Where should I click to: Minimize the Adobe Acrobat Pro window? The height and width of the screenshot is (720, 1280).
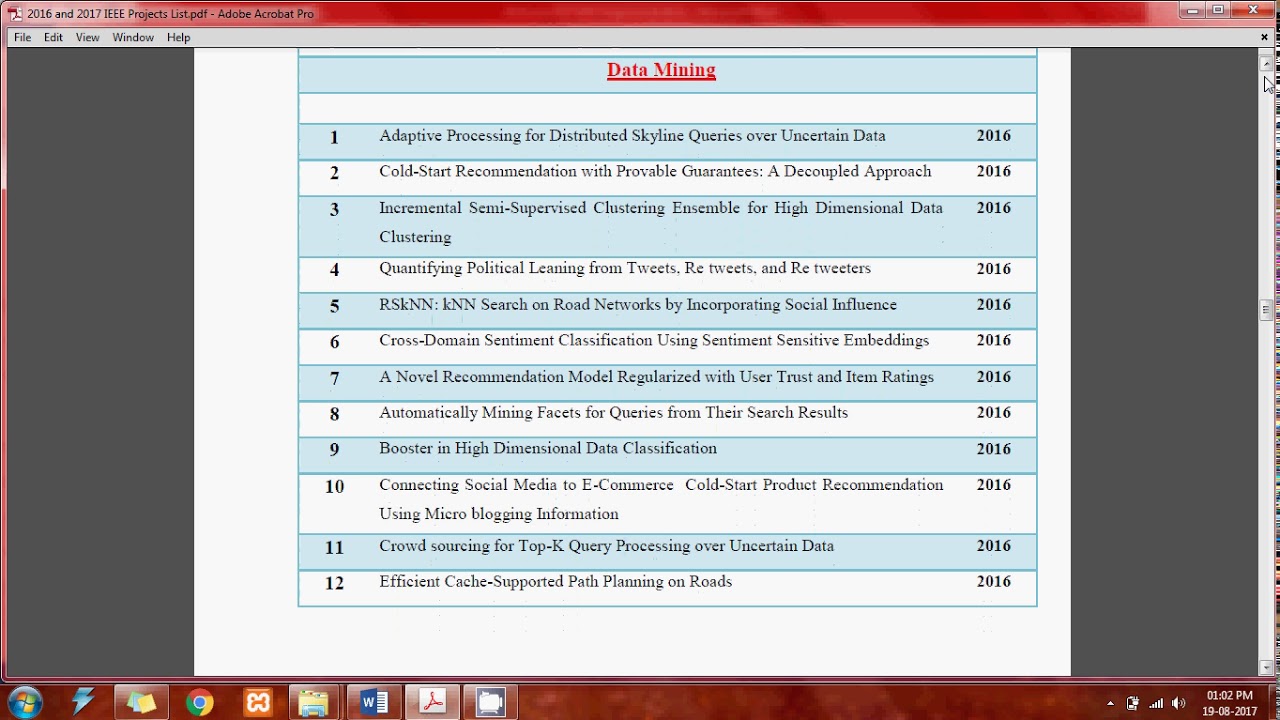pyautogui.click(x=1192, y=10)
